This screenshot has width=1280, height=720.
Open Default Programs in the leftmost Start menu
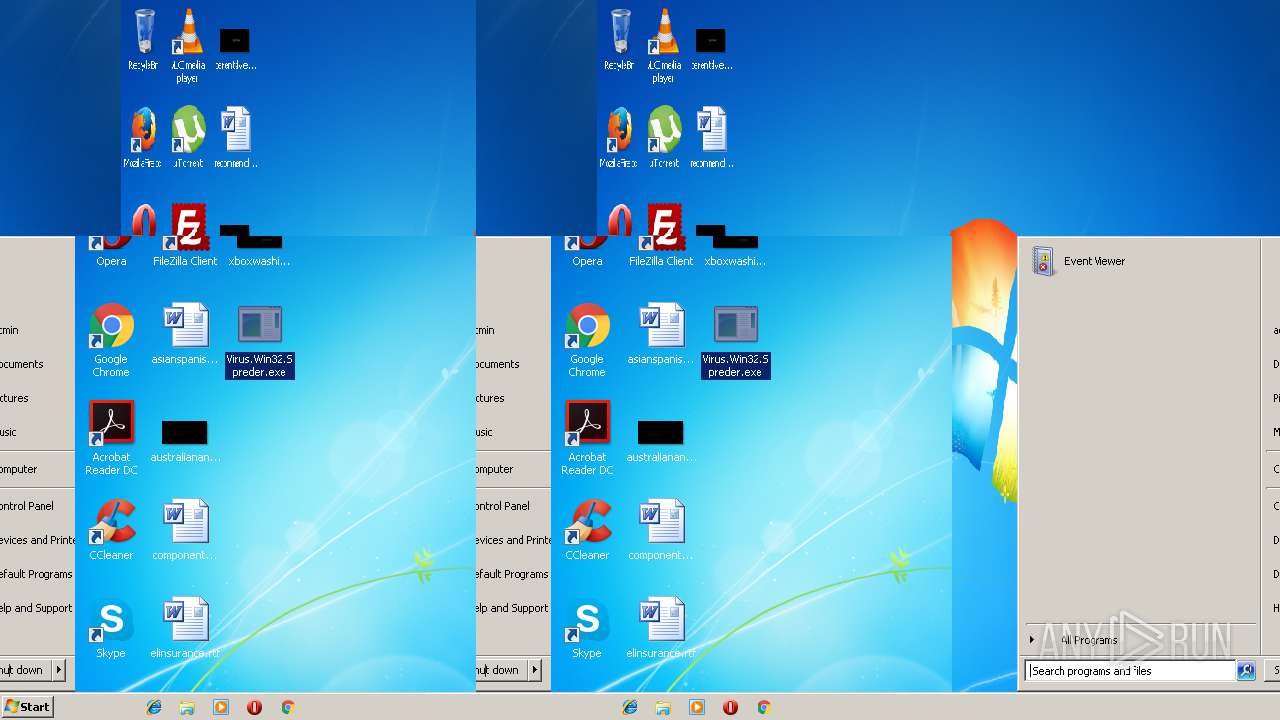36,574
